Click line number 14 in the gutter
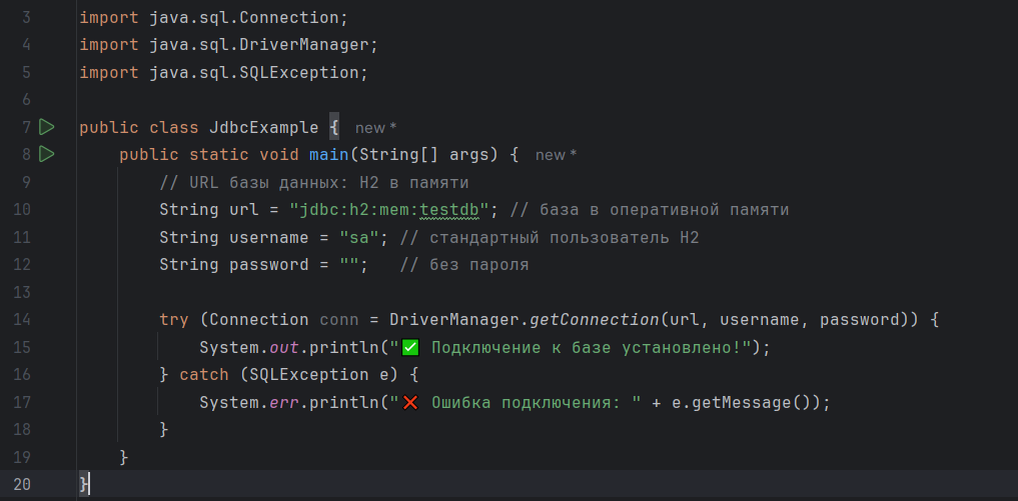1018x501 pixels. click(21, 319)
